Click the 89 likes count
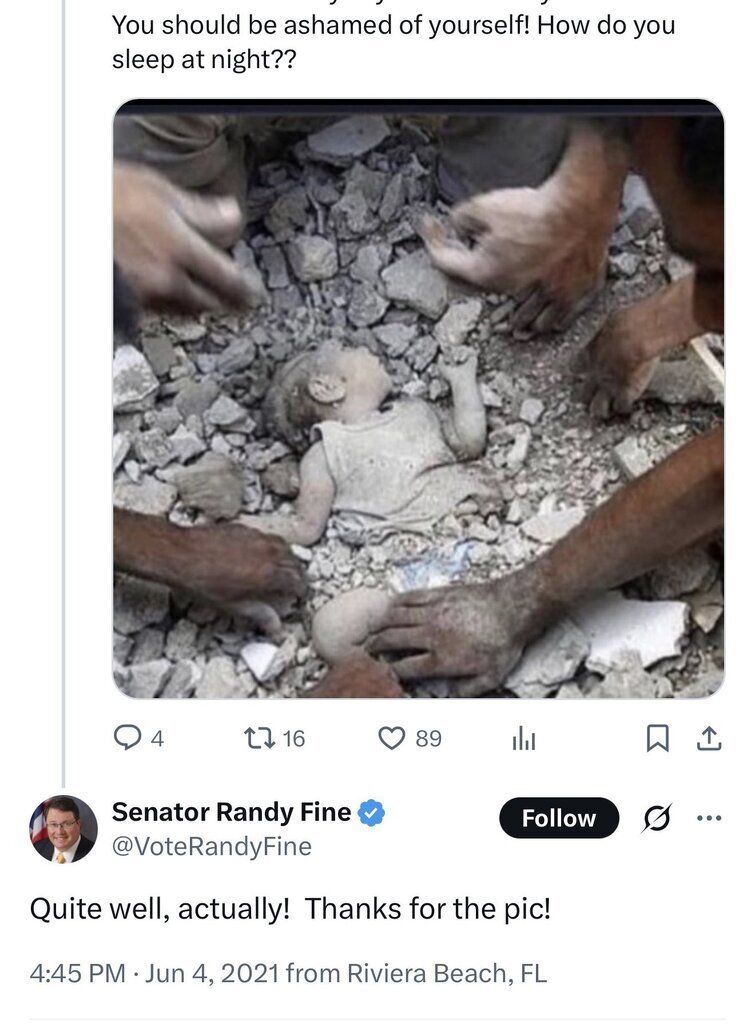This screenshot has height=1024, width=755. point(428,739)
